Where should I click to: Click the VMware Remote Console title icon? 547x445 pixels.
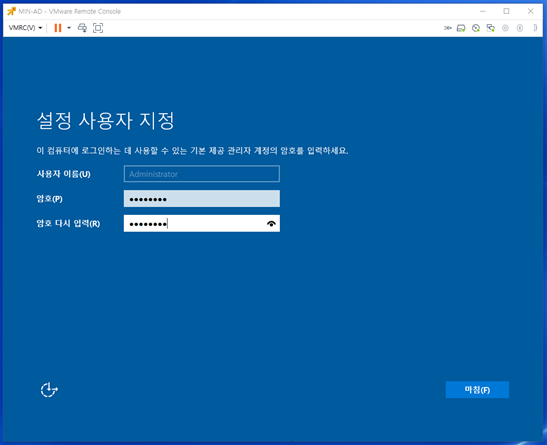tap(11, 11)
